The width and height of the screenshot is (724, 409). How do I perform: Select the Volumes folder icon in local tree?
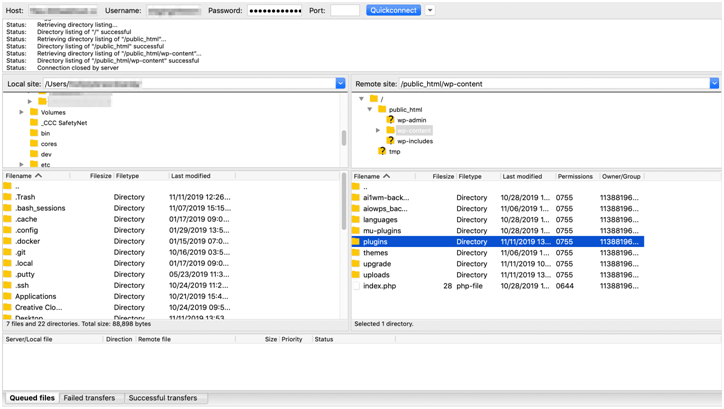33,112
